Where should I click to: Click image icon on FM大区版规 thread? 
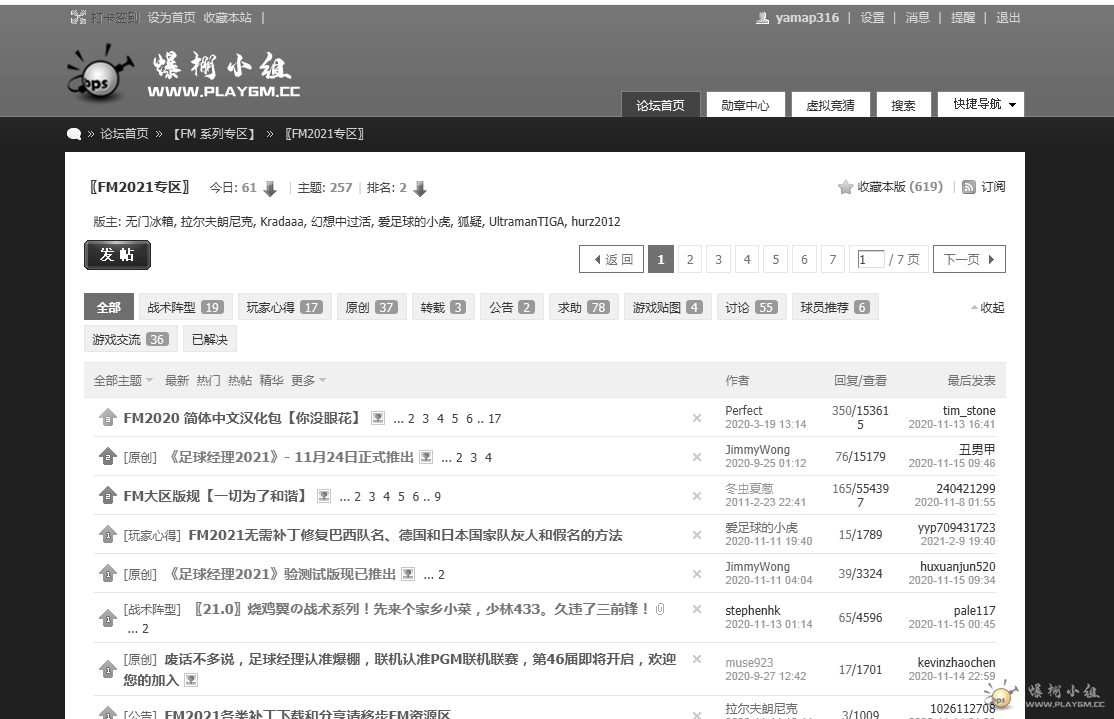pyautogui.click(x=324, y=496)
